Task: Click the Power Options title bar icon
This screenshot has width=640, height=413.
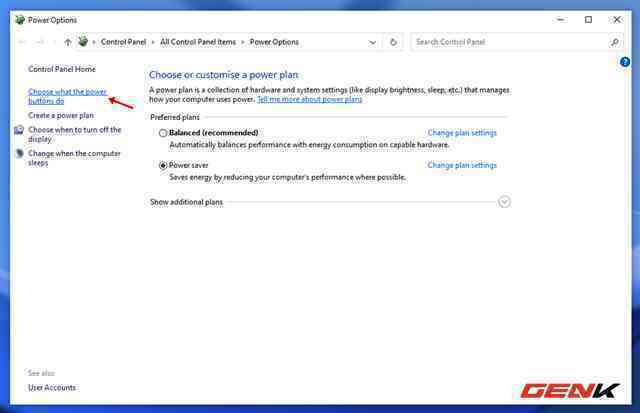Action: [20, 20]
